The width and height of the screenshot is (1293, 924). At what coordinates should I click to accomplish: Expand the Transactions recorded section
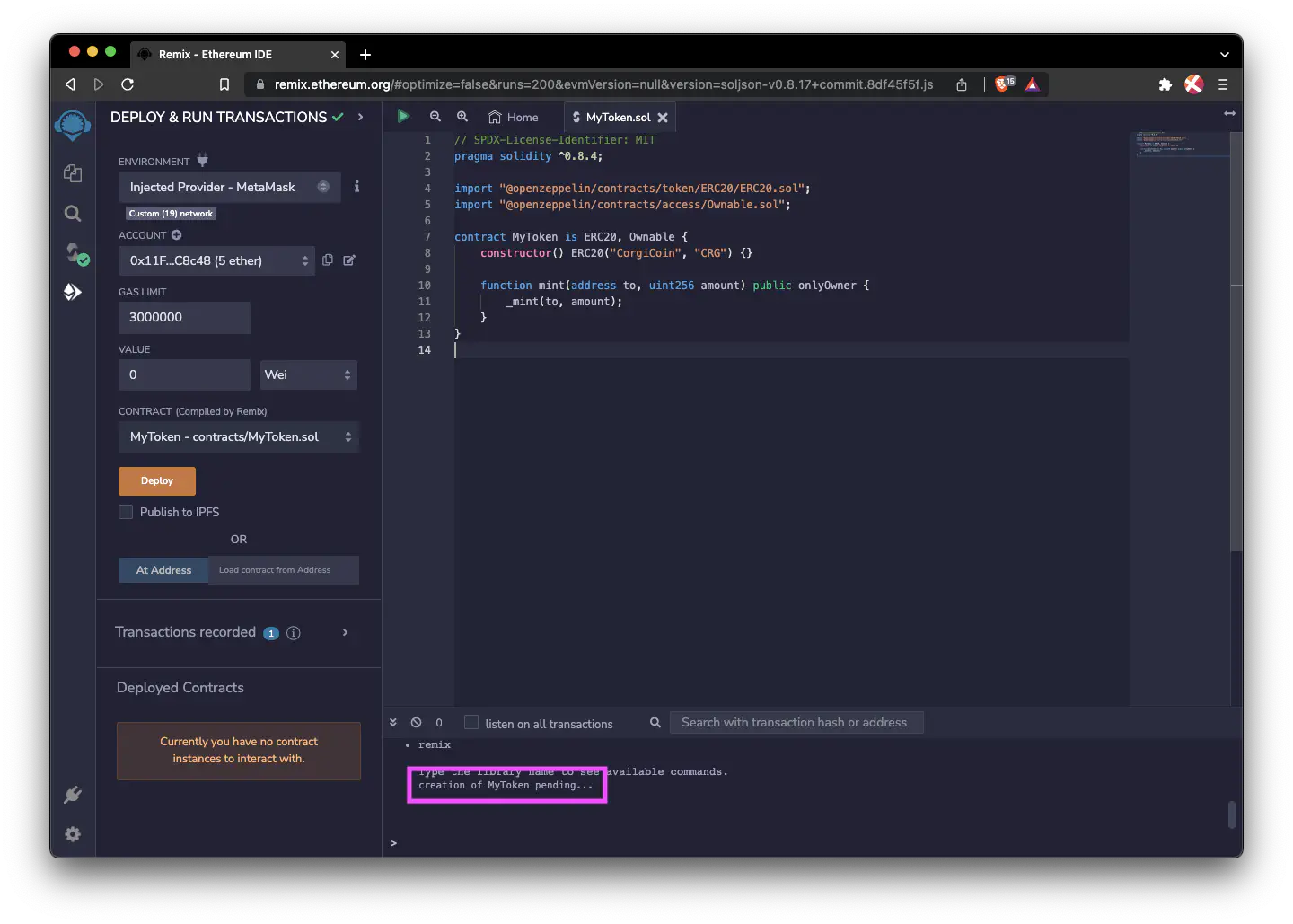tap(346, 633)
